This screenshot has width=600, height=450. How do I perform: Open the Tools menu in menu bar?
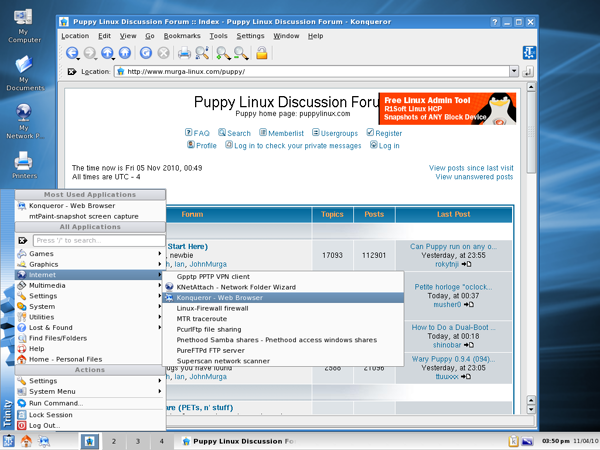[x=218, y=36]
